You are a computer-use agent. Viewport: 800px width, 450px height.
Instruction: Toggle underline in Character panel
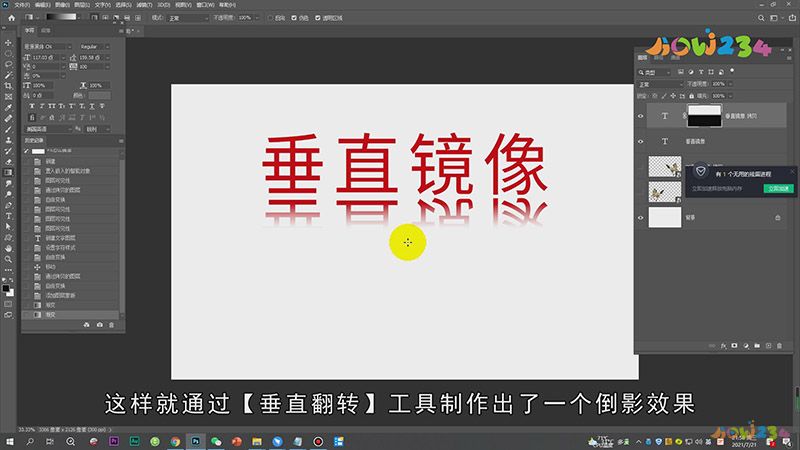[x=92, y=106]
